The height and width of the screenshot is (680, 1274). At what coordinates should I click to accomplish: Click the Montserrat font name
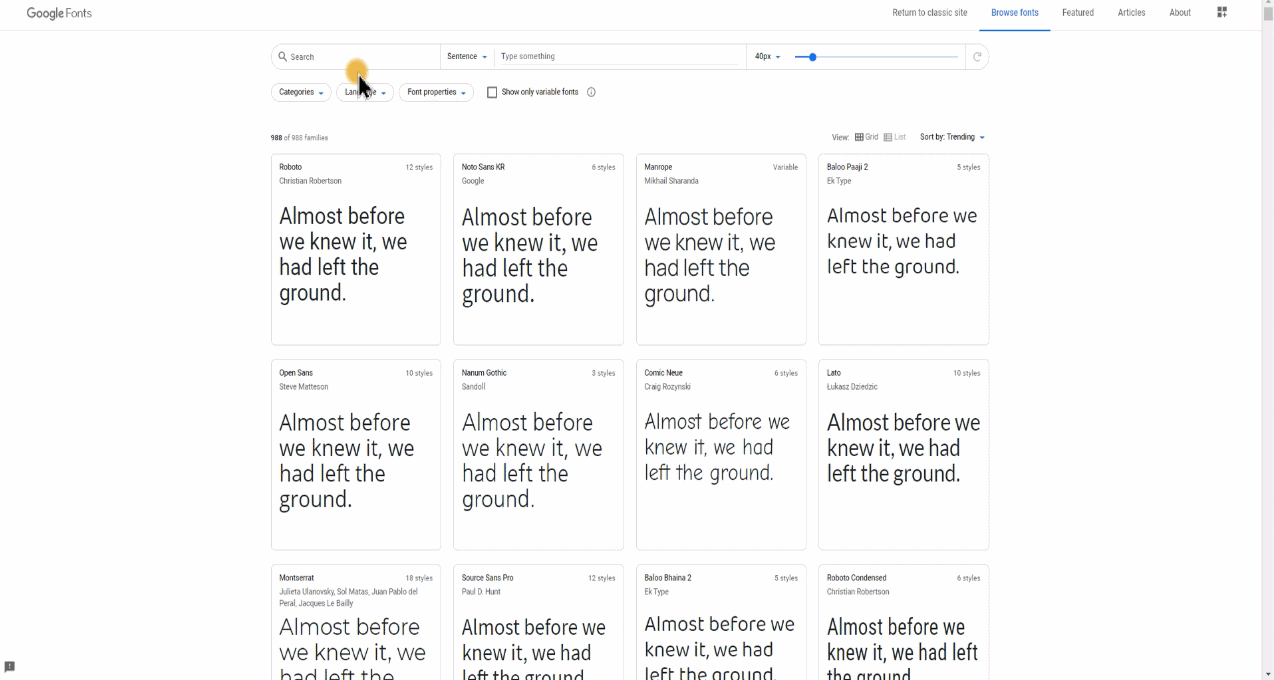click(x=297, y=578)
